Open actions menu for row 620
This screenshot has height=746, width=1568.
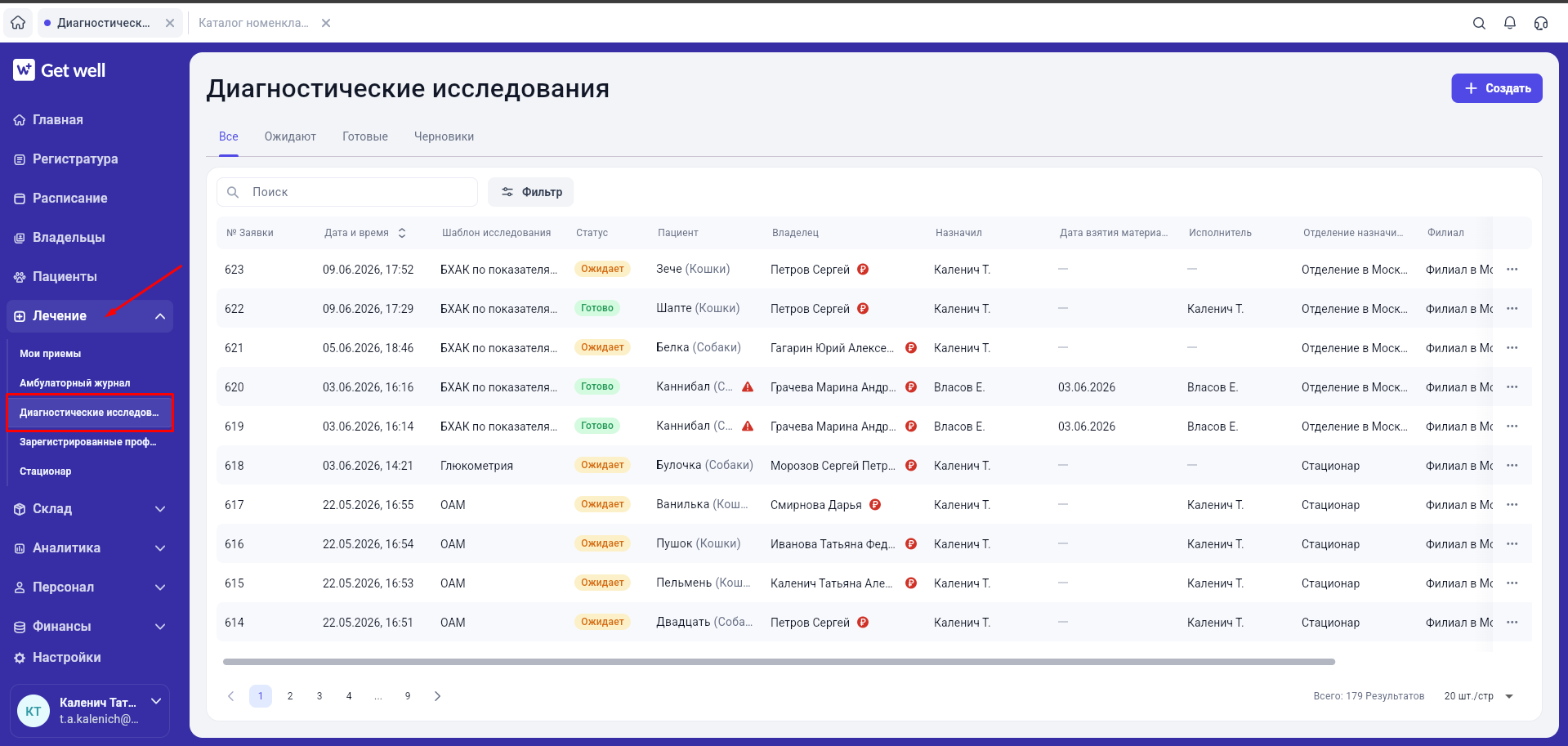pyautogui.click(x=1512, y=386)
